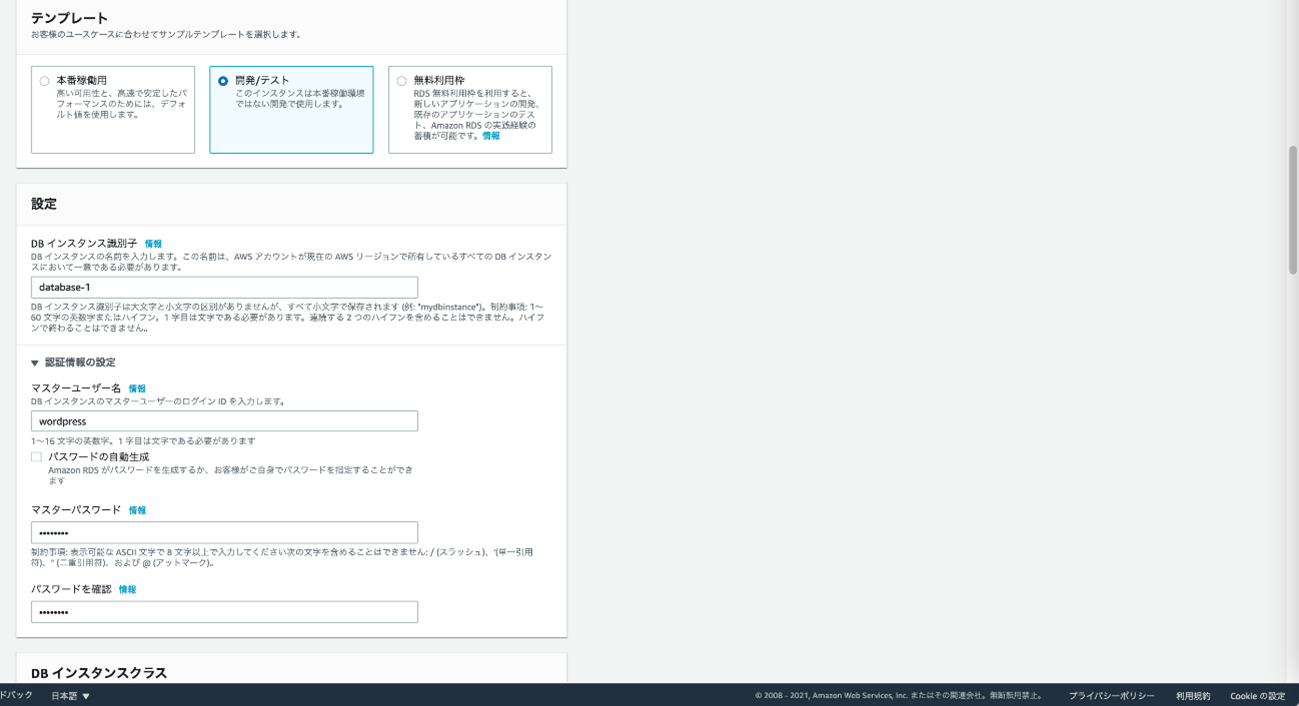The width and height of the screenshot is (1299, 706).
Task: Open 情報 link next to DB インスタンス識別子
Action: click(x=153, y=244)
